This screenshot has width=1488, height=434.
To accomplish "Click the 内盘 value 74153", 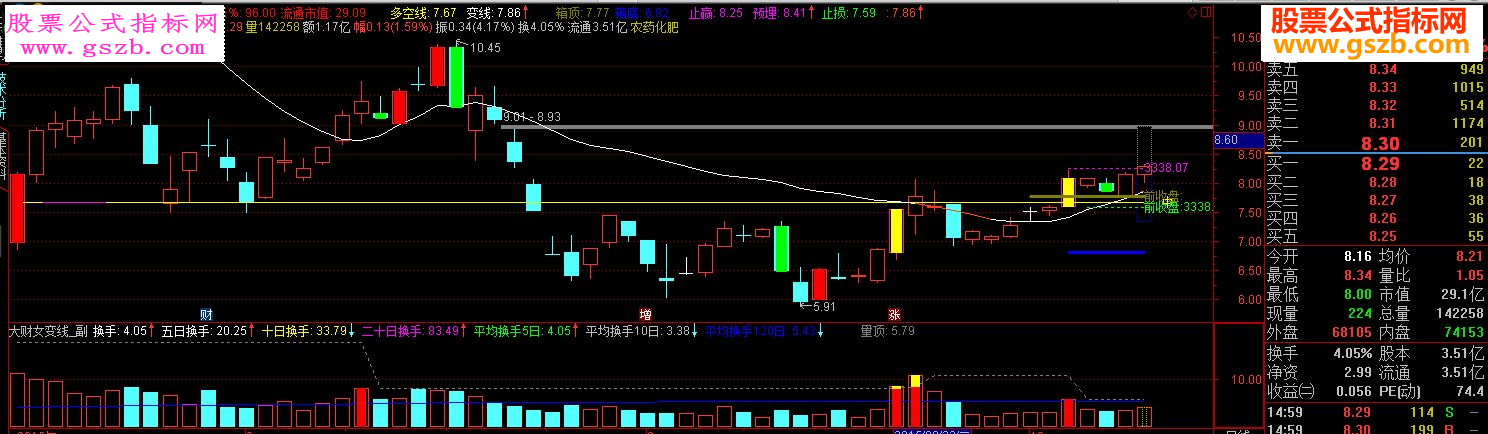I will pos(1465,332).
